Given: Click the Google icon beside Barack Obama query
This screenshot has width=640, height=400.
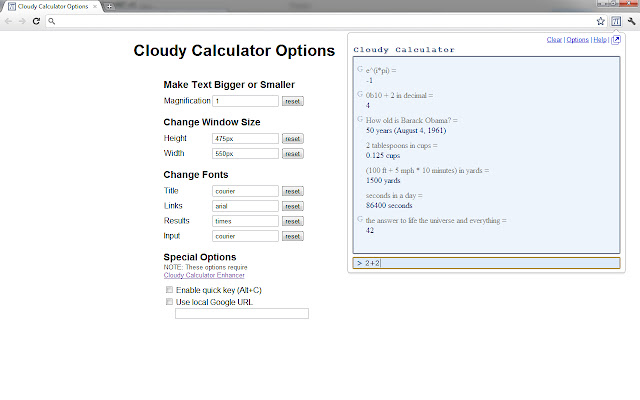Looking at the screenshot, I should [x=360, y=119].
